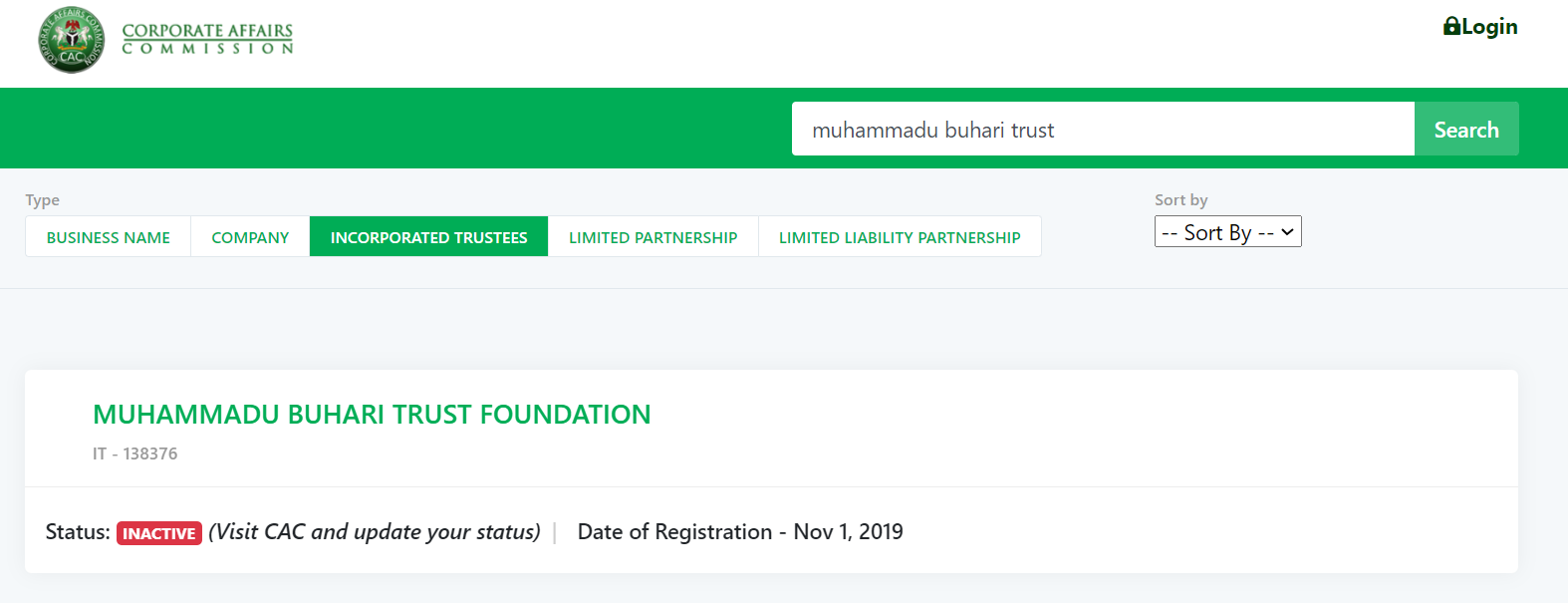
Task: Click the 'Sort by' label
Action: [1180, 200]
